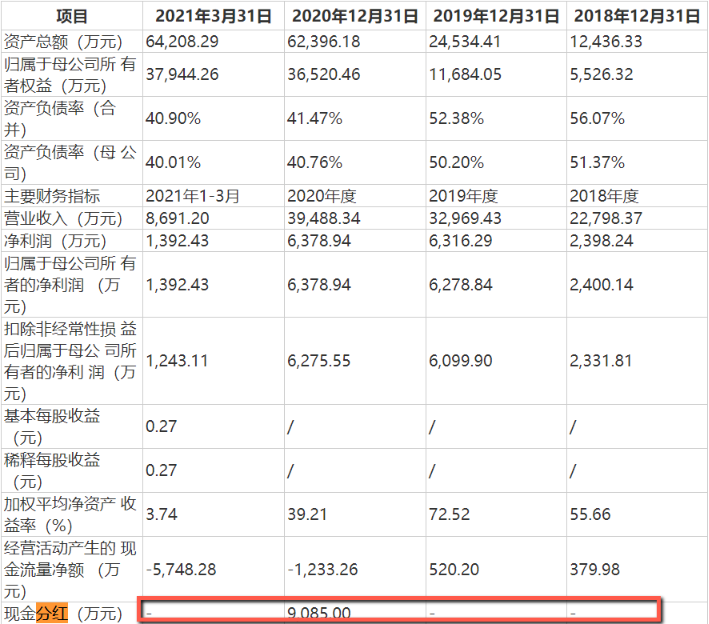Screen dimensions: 709x624
Task: Select parent ratio 40.76%
Action: coord(315,162)
